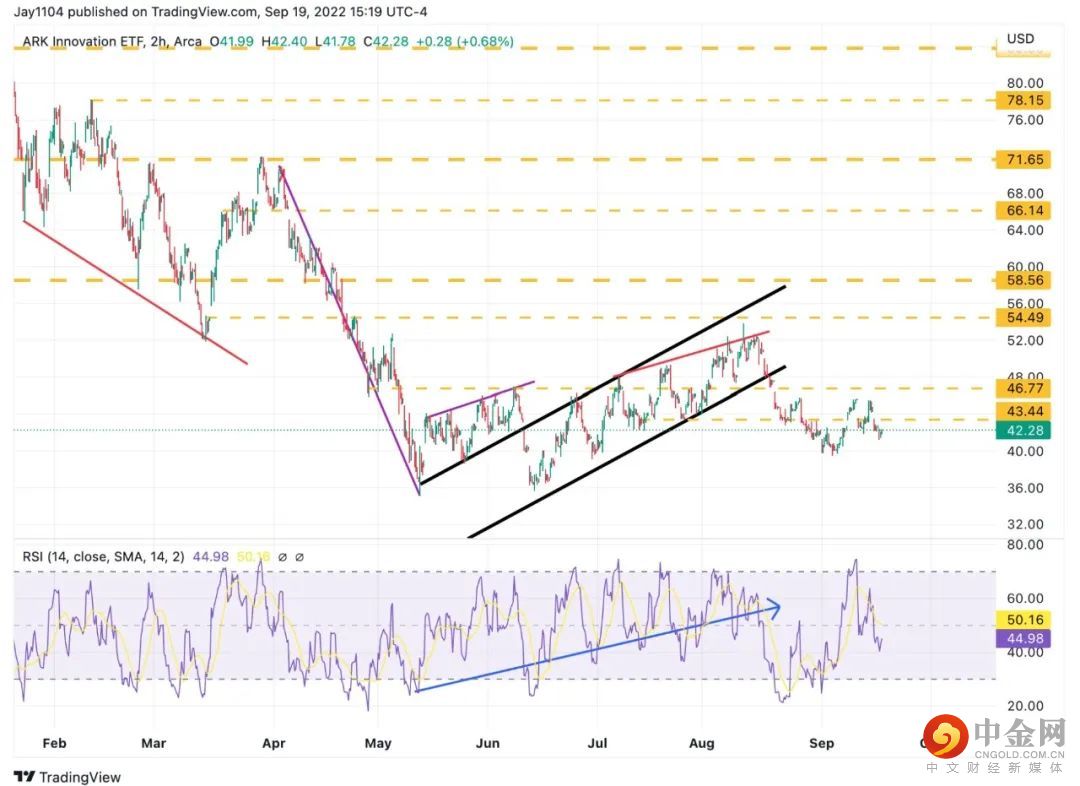The width and height of the screenshot is (1080, 786).
Task: Select the 78.15 price level label
Action: [1024, 101]
